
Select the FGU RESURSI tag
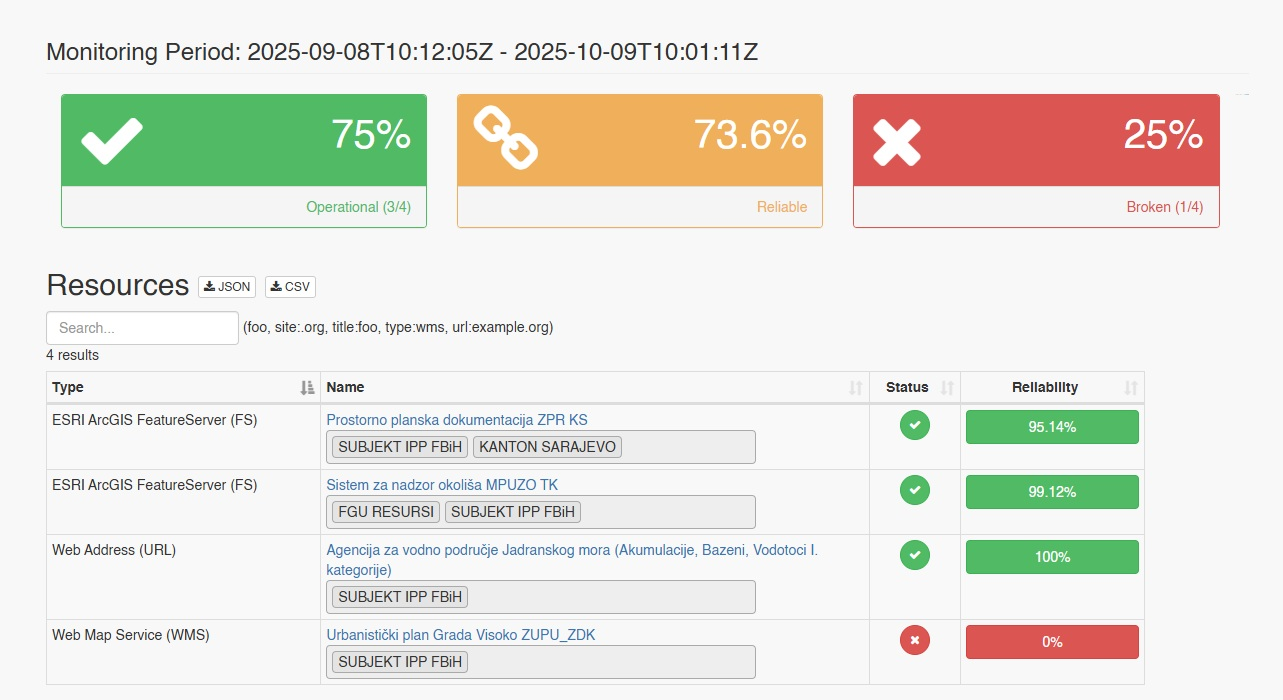pyautogui.click(x=386, y=512)
